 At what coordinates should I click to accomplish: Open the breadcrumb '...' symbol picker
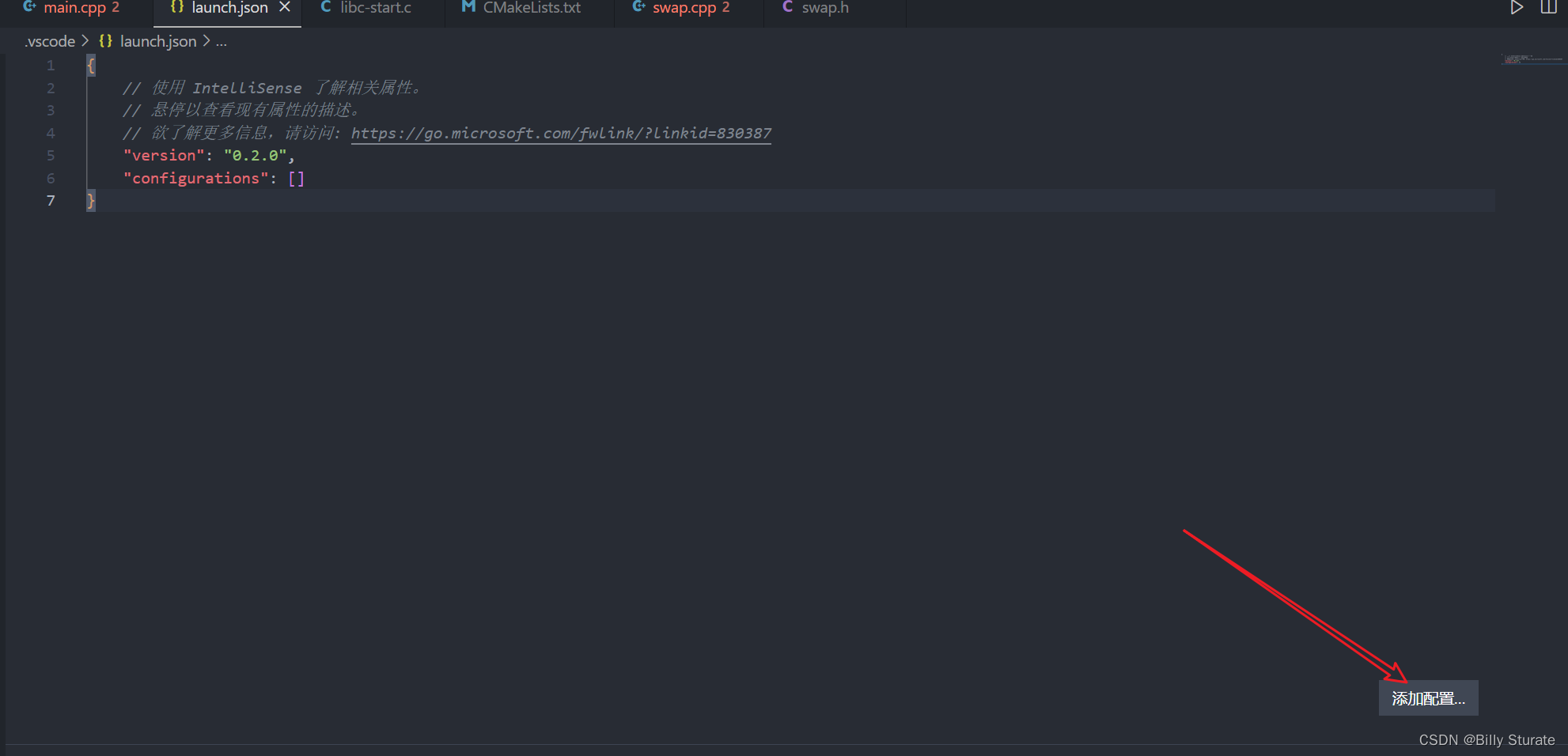(221, 41)
